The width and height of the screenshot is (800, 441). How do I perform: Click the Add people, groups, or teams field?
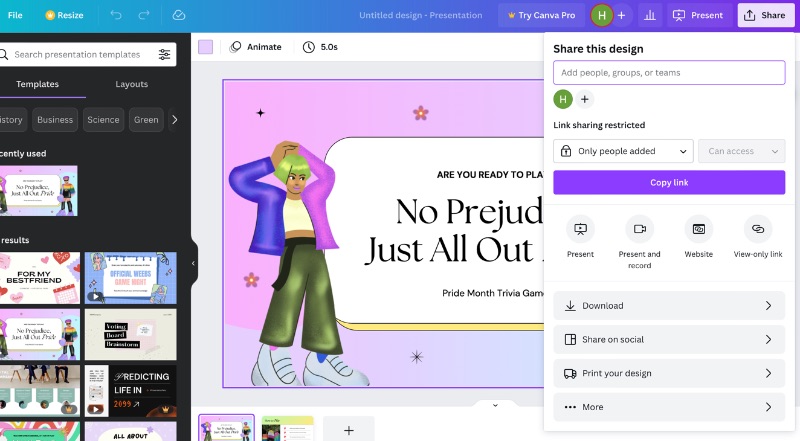coord(669,72)
